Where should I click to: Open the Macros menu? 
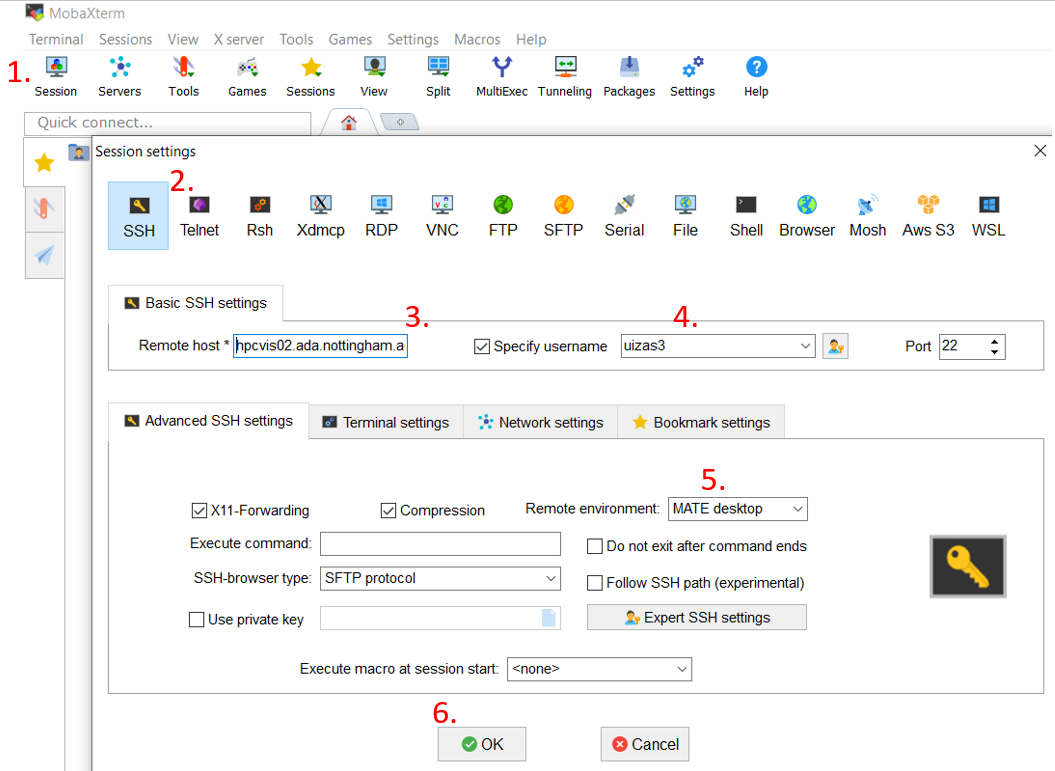[x=477, y=40]
